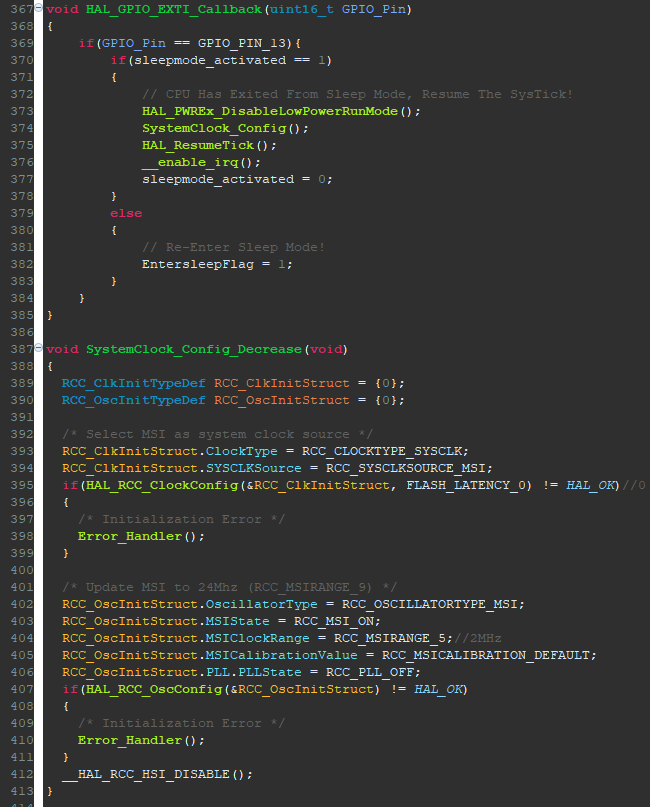Click HAL_OK on line 395
The height and width of the screenshot is (807, 650).
[x=590, y=485]
